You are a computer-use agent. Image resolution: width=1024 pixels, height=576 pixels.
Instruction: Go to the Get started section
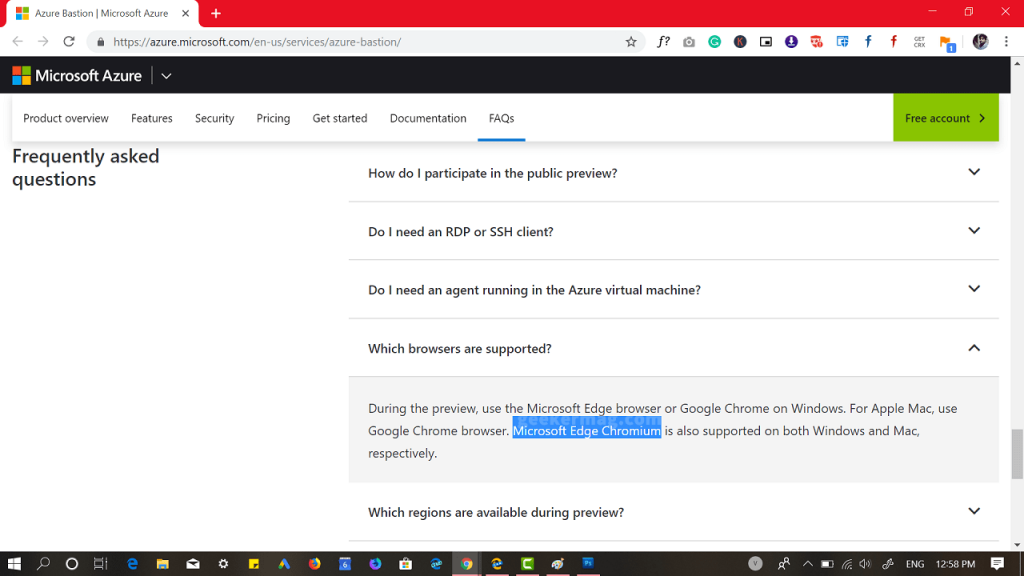(x=340, y=118)
